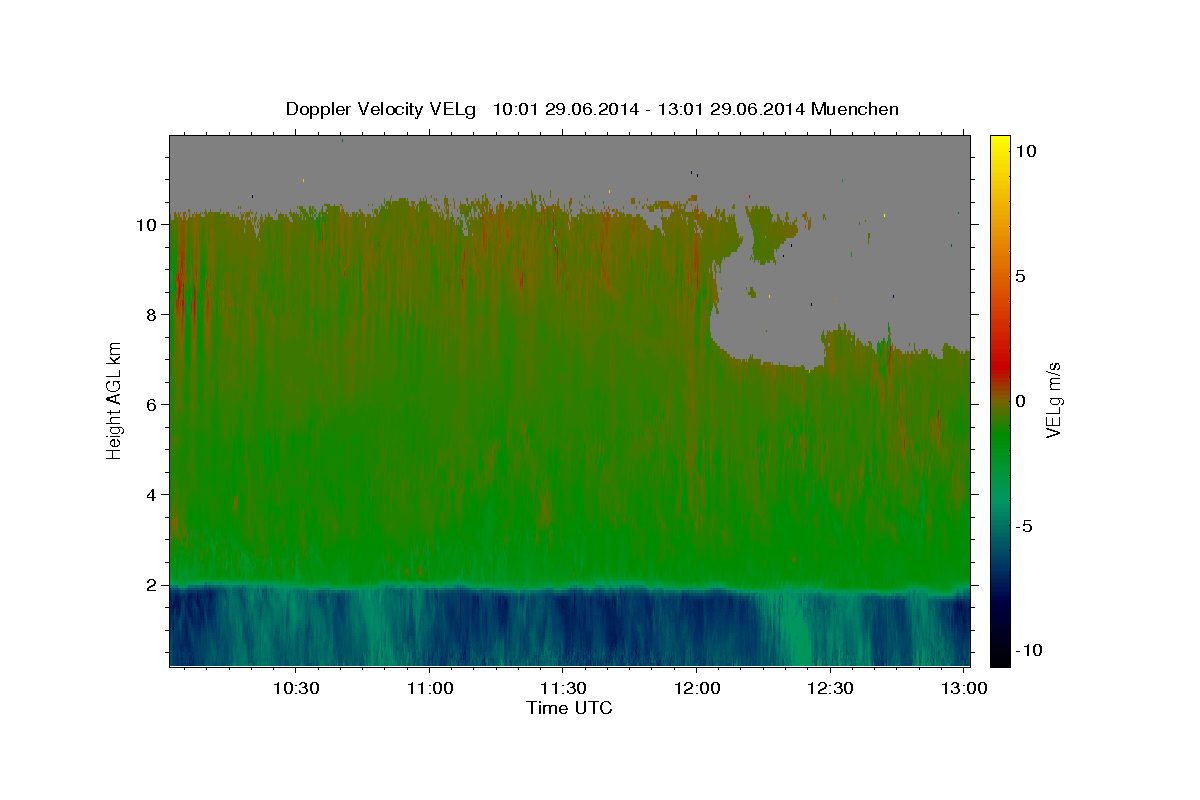
Task: Click the height axis value "8"
Action: [x=153, y=314]
